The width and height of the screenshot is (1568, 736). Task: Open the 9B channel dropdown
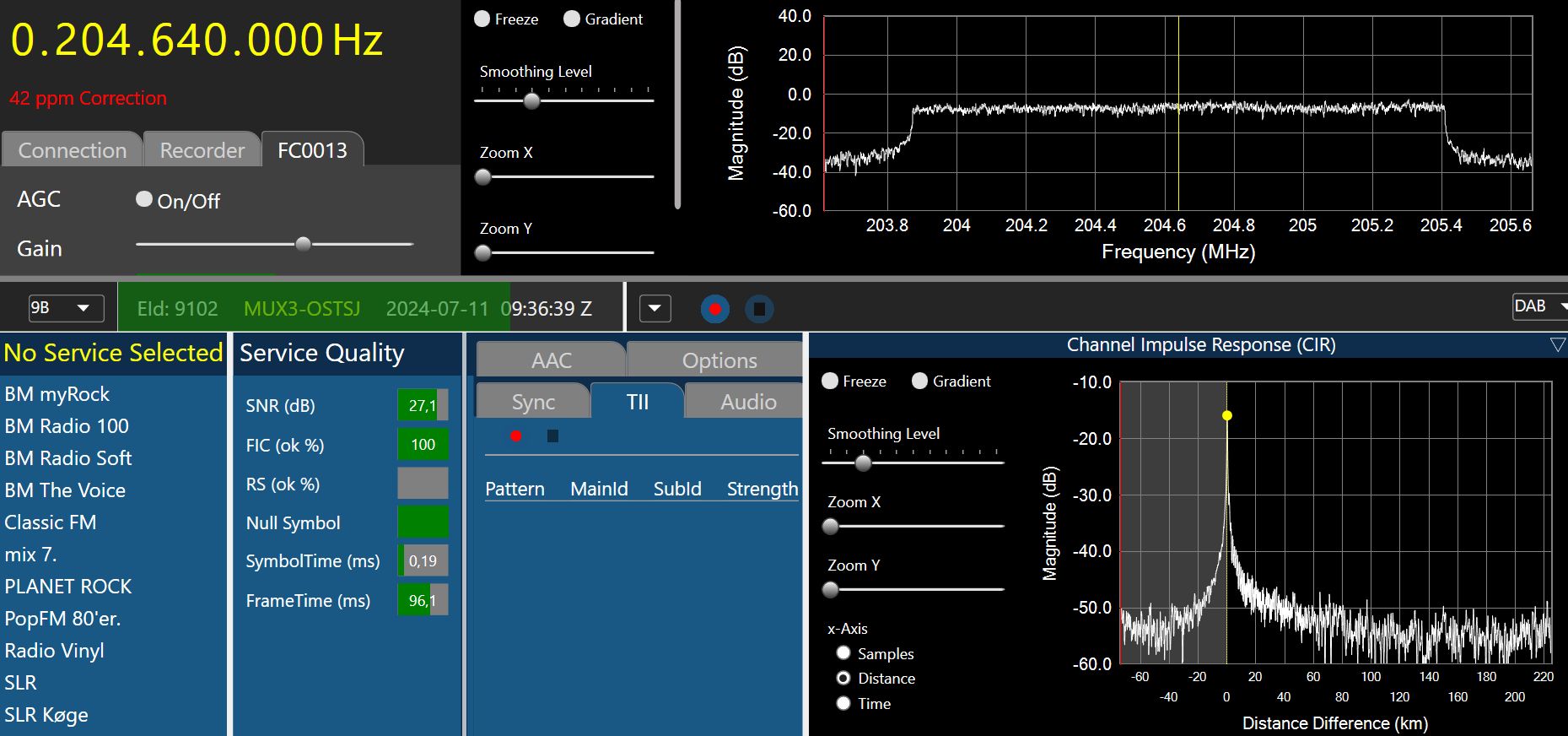66,308
